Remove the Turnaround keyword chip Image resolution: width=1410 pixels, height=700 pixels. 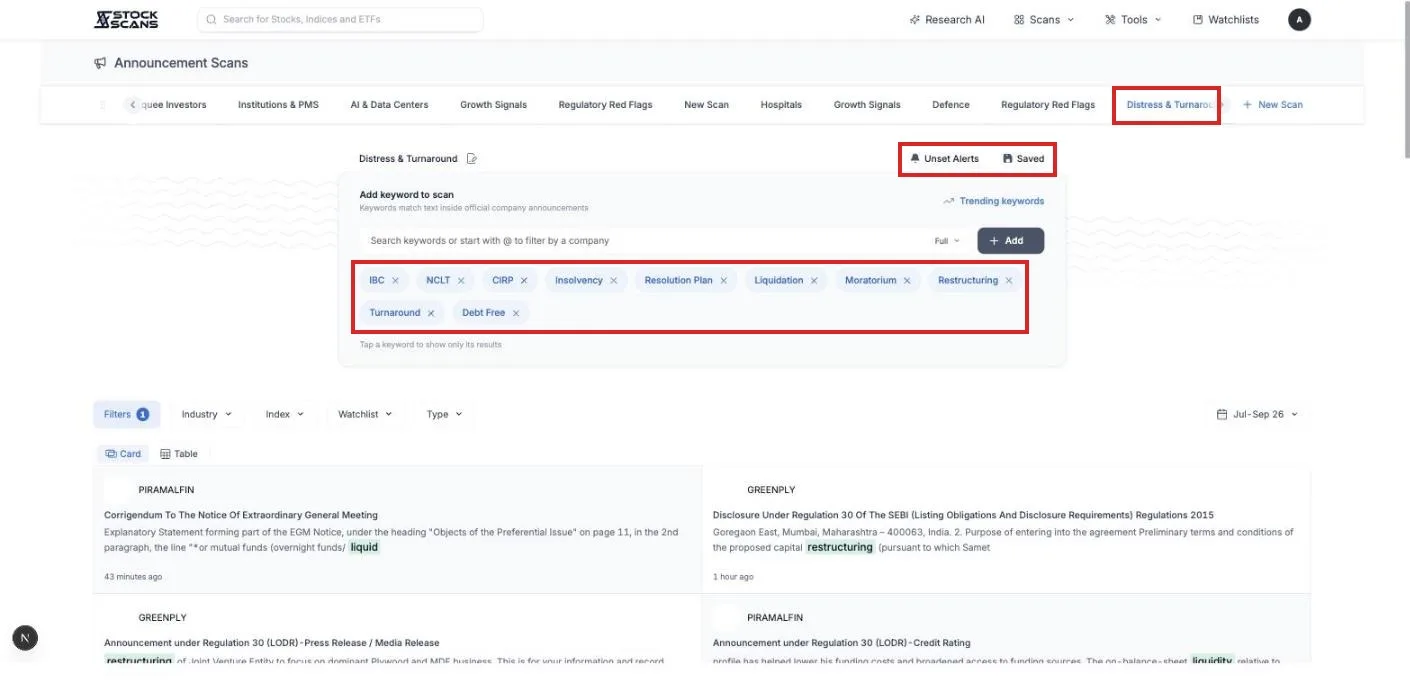(x=431, y=313)
